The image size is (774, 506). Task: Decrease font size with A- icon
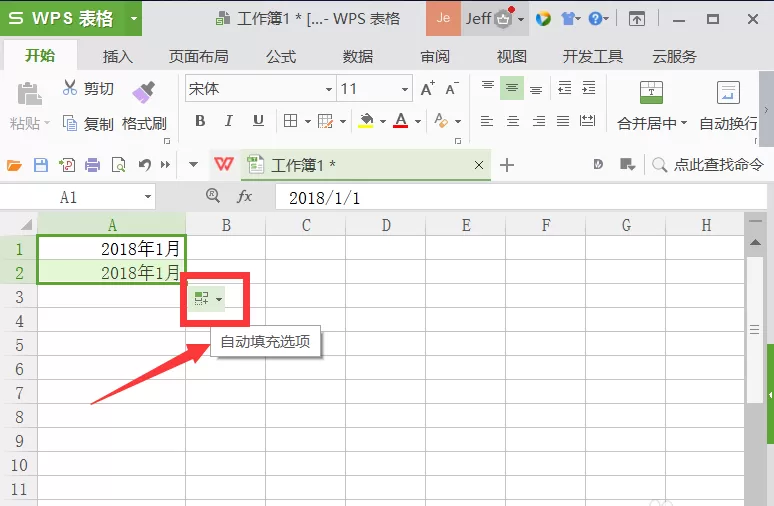click(452, 89)
